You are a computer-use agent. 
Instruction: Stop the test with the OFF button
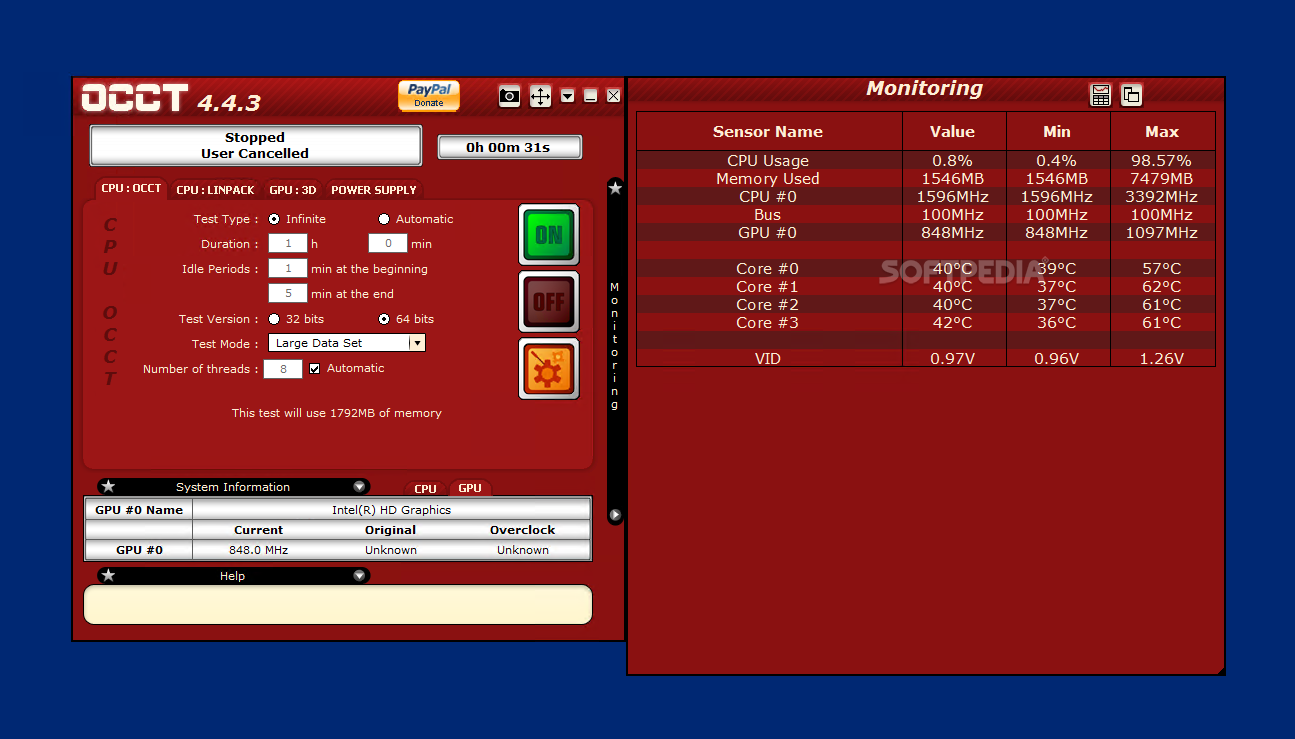pyautogui.click(x=549, y=301)
